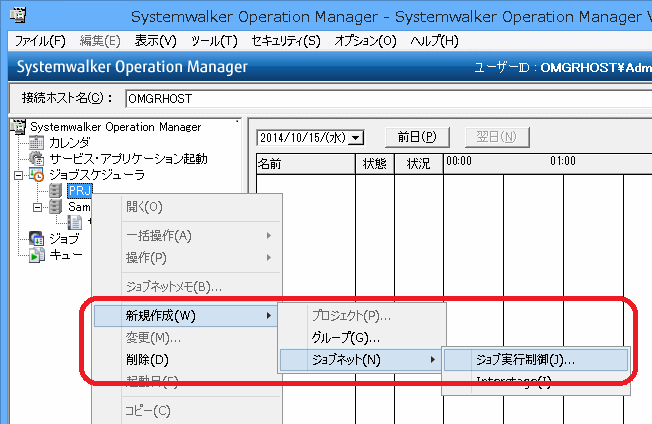
Task: Open the ヘルプ(H) menu
Action: (x=434, y=41)
